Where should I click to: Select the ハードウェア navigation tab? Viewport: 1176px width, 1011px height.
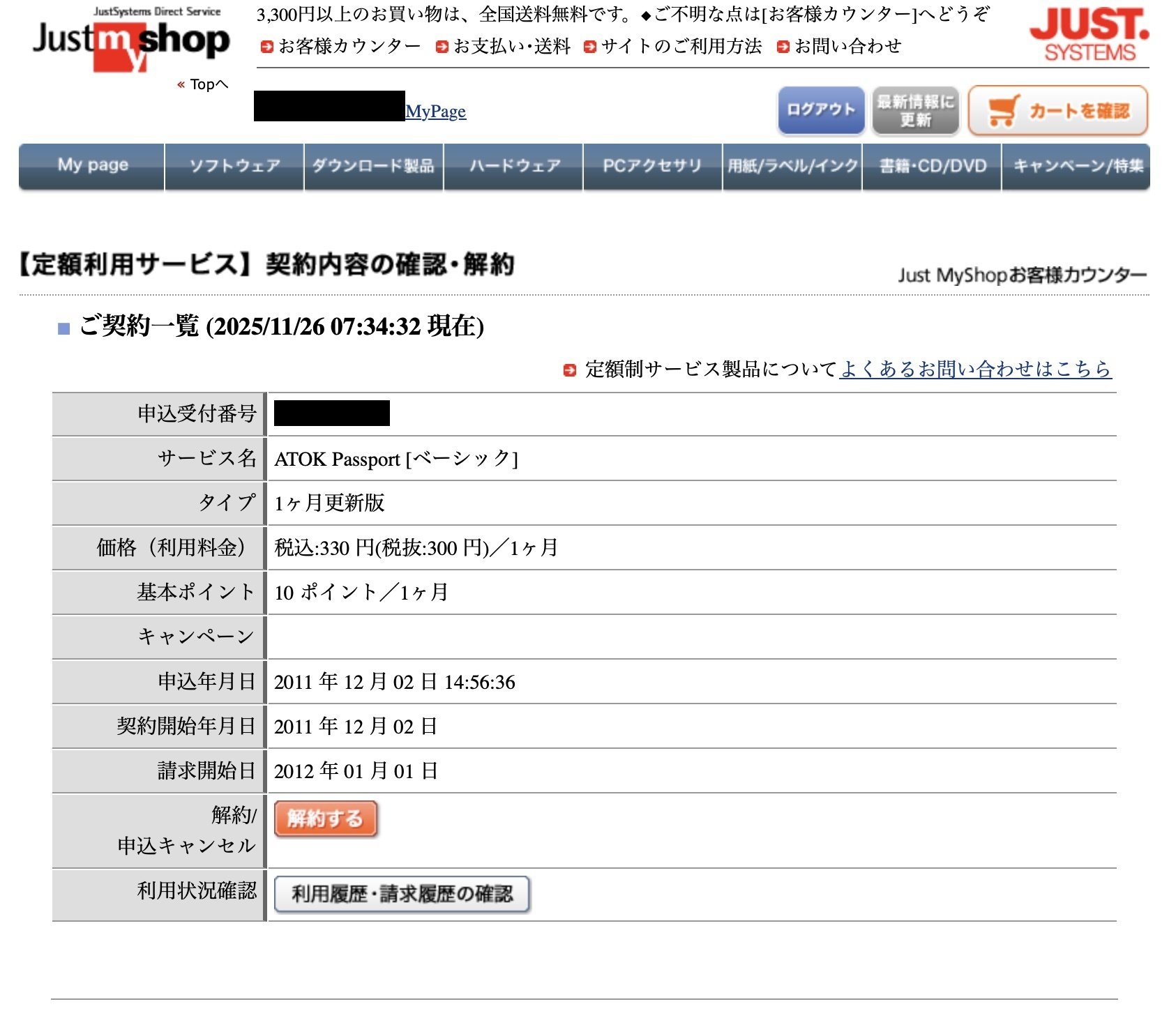(514, 165)
